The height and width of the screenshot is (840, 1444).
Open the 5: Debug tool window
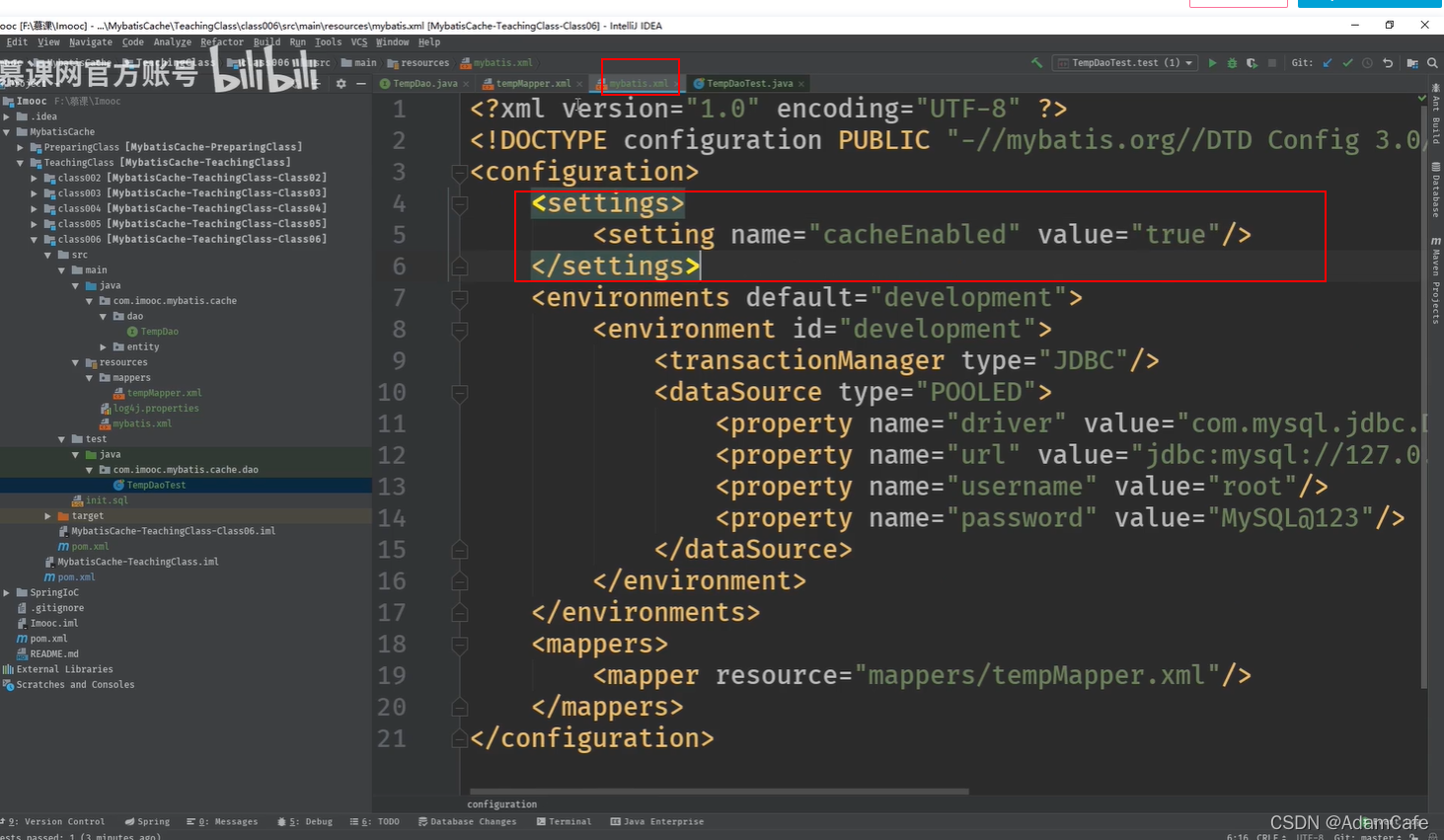click(305, 821)
